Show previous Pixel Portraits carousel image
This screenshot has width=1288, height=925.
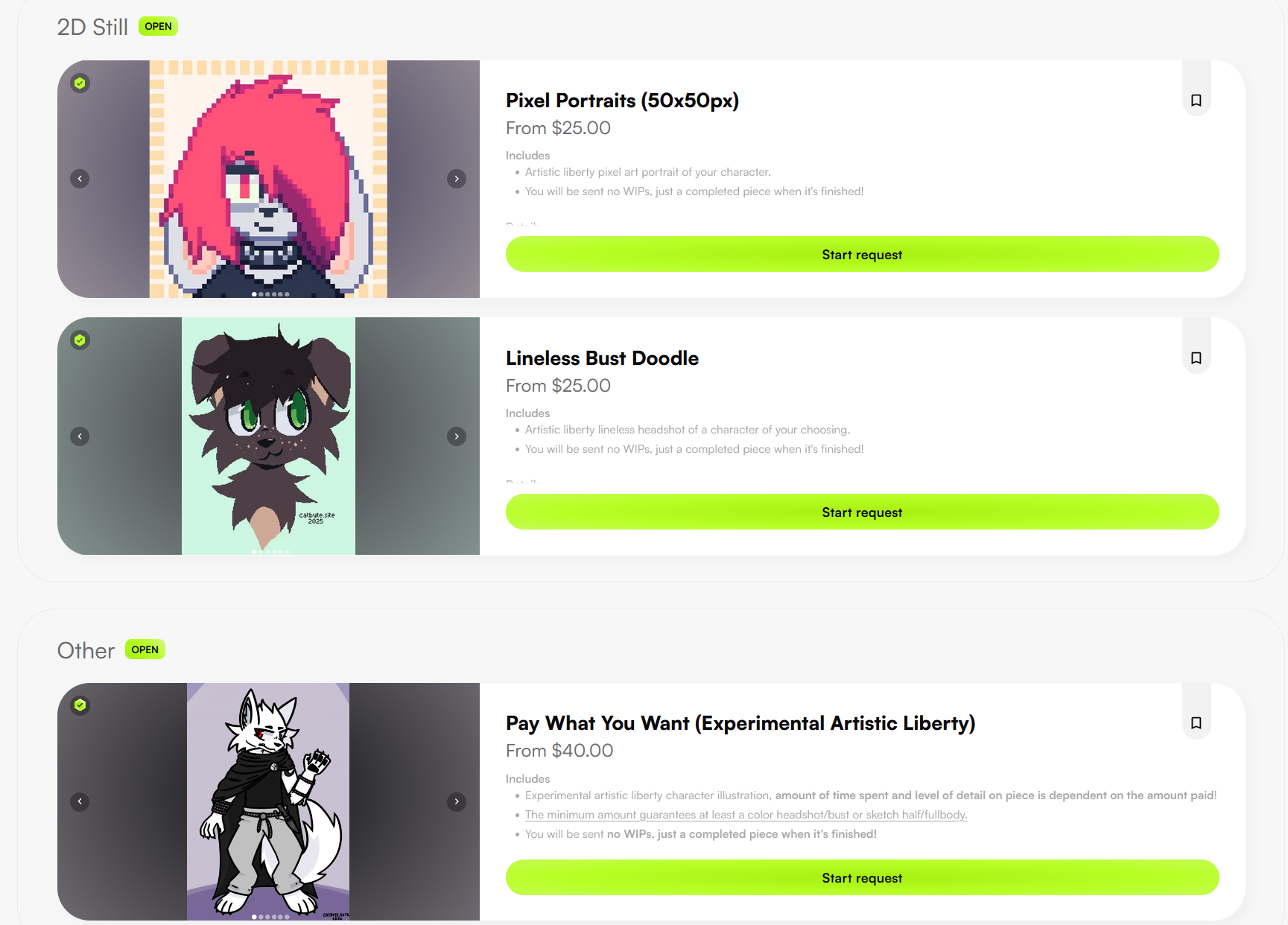80,179
